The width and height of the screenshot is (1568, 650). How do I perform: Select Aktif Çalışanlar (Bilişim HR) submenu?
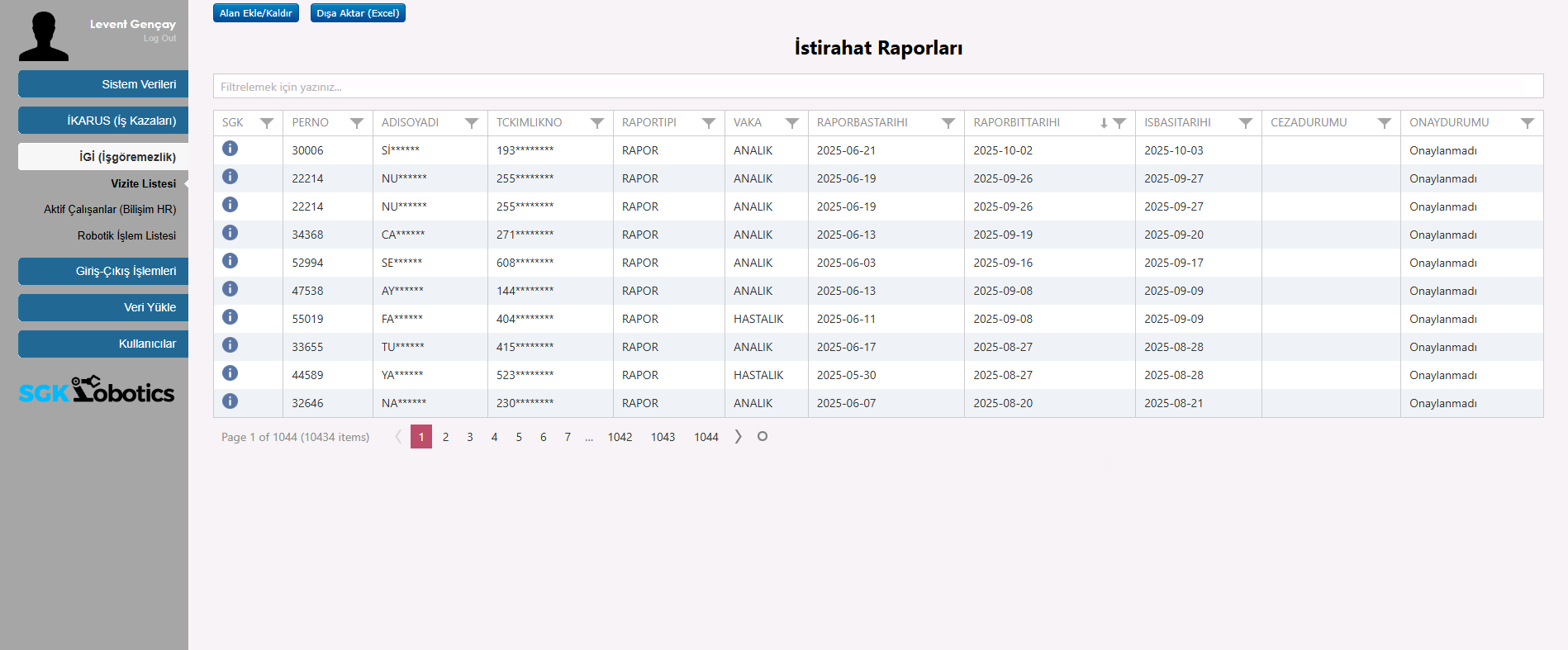click(110, 210)
